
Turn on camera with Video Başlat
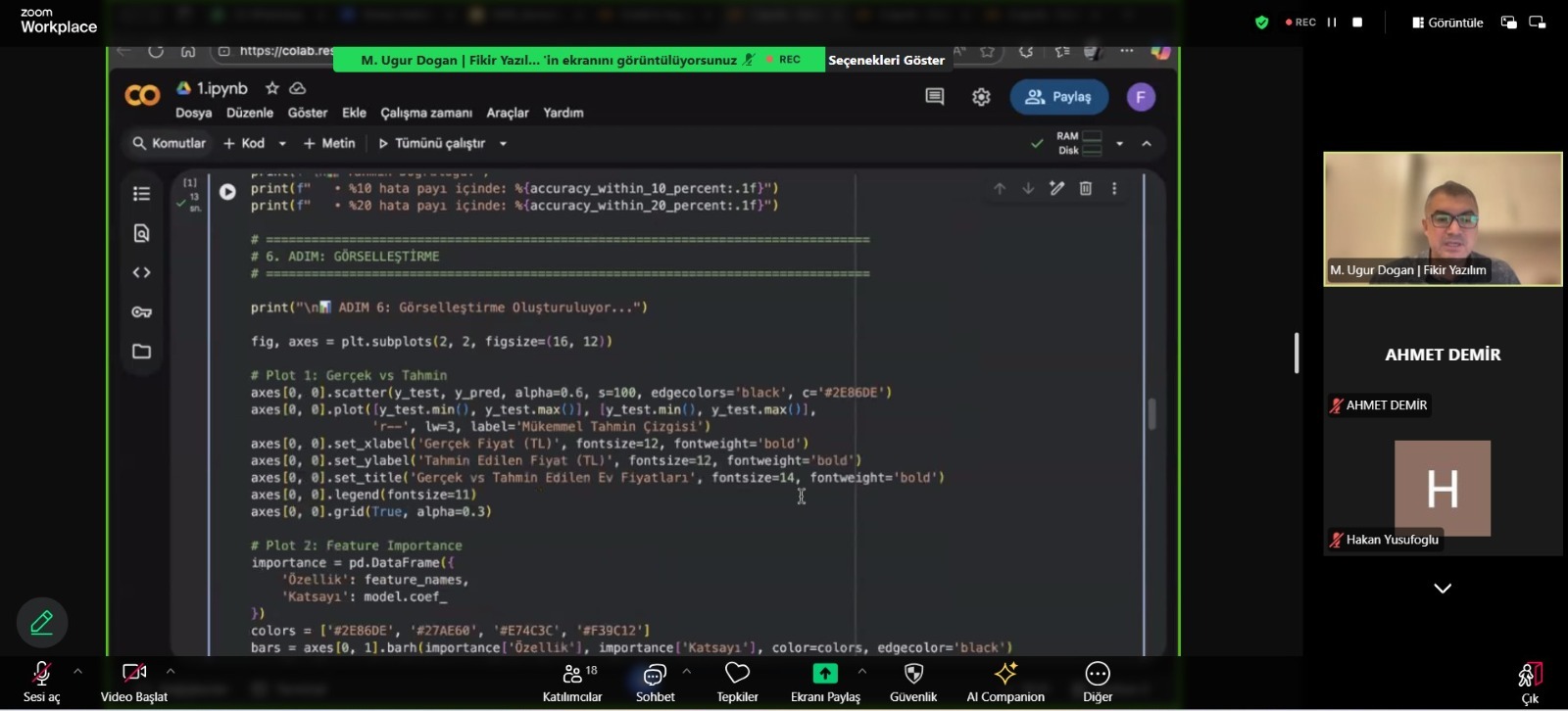point(134,682)
